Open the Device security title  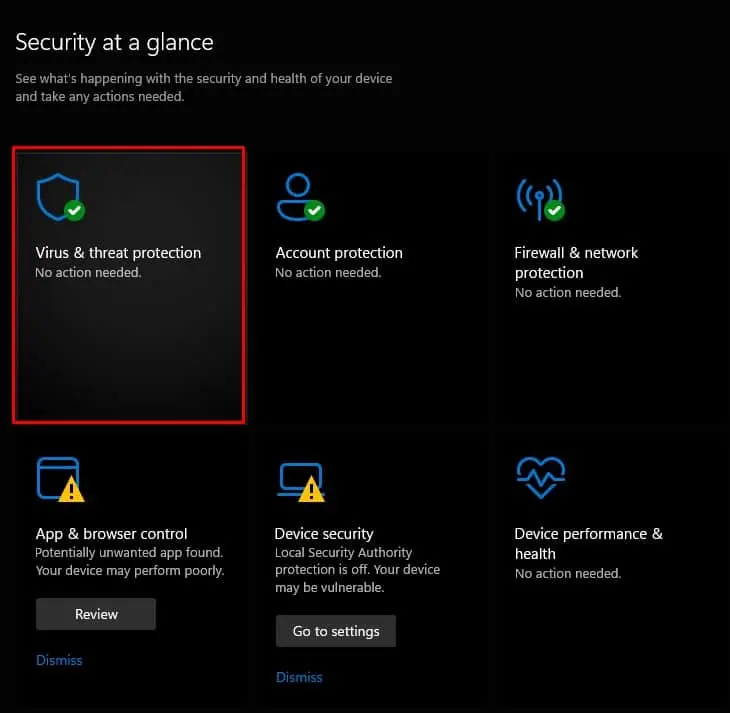[324, 534]
